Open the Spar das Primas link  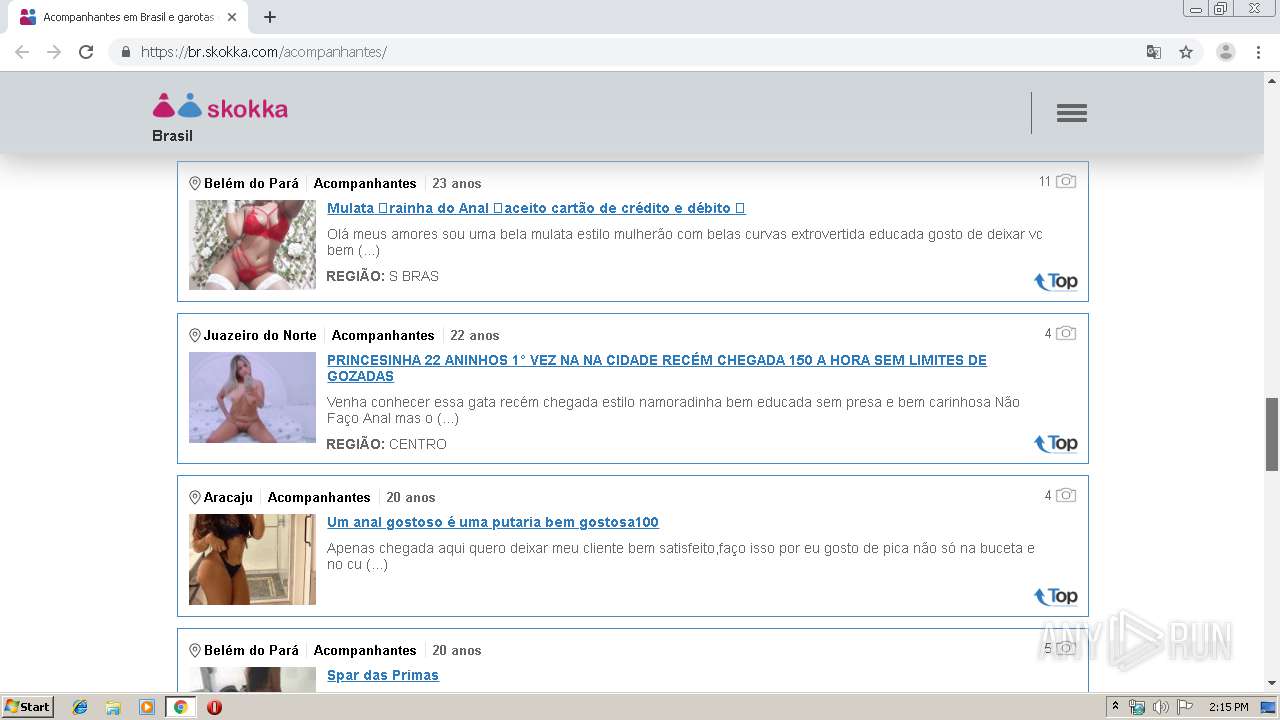[x=383, y=675]
